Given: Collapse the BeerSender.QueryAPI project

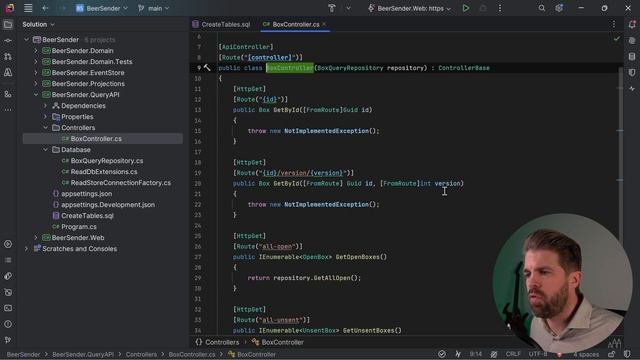Looking at the screenshot, I should 36,95.
